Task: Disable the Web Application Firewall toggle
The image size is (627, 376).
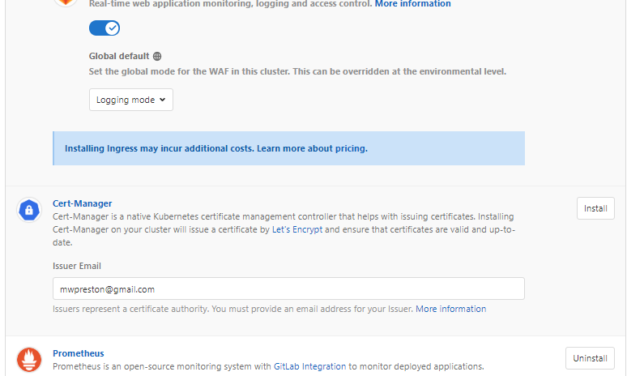Action: 104,28
